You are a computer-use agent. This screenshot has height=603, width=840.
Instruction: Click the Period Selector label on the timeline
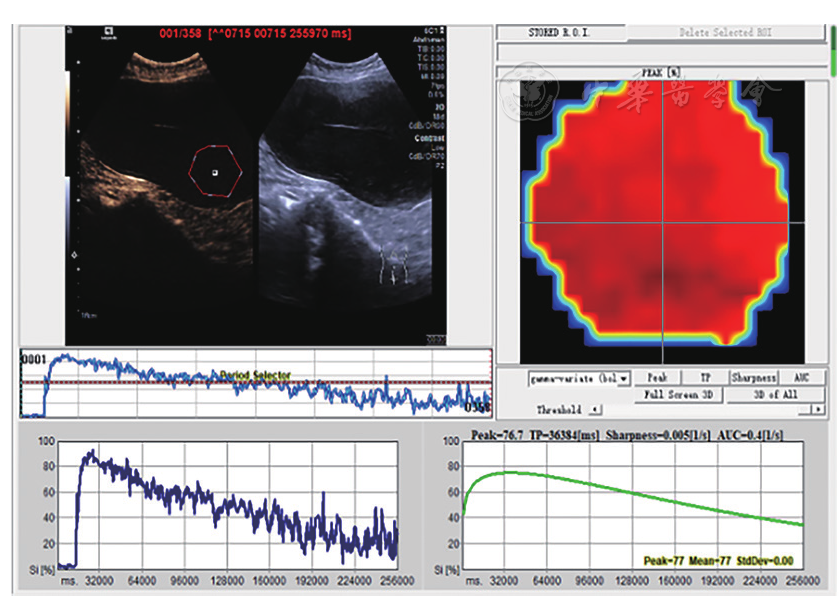click(x=256, y=376)
